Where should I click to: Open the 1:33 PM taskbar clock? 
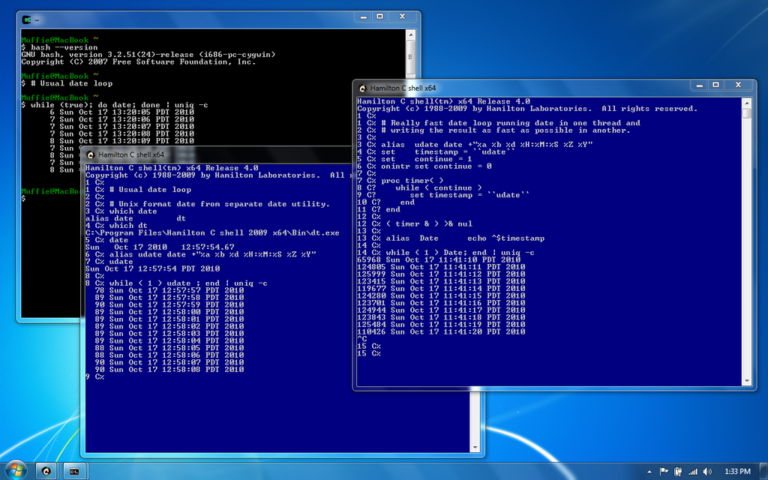(x=737, y=472)
